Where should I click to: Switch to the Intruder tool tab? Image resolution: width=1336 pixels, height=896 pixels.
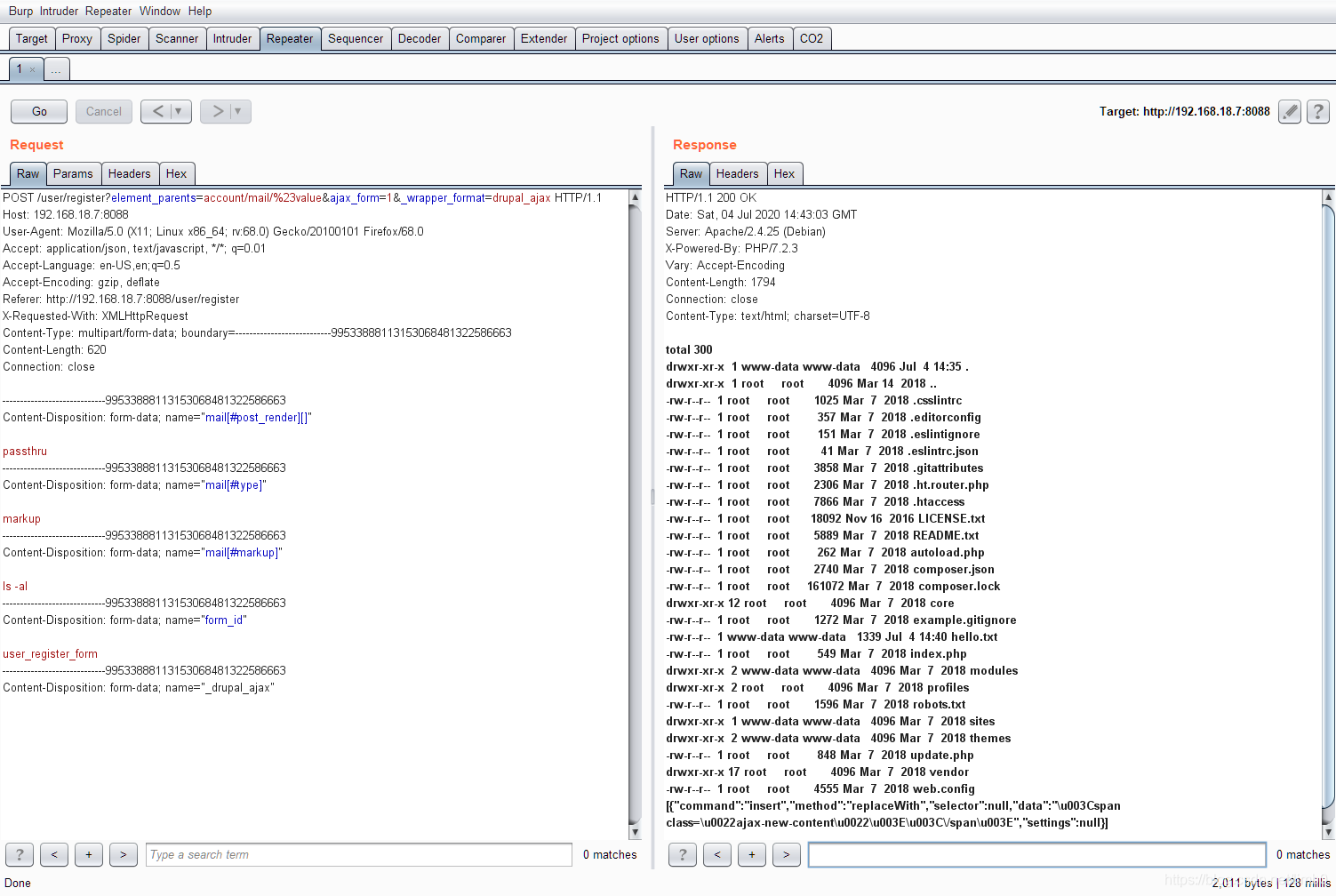click(x=232, y=38)
